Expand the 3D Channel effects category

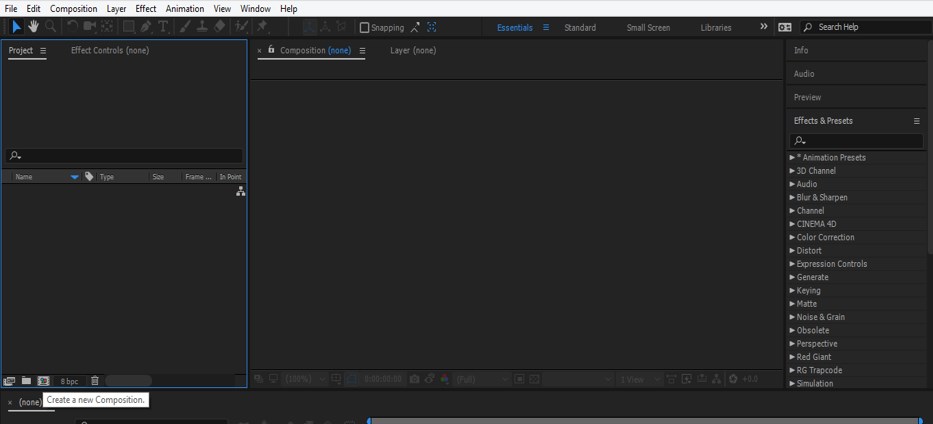tap(792, 171)
